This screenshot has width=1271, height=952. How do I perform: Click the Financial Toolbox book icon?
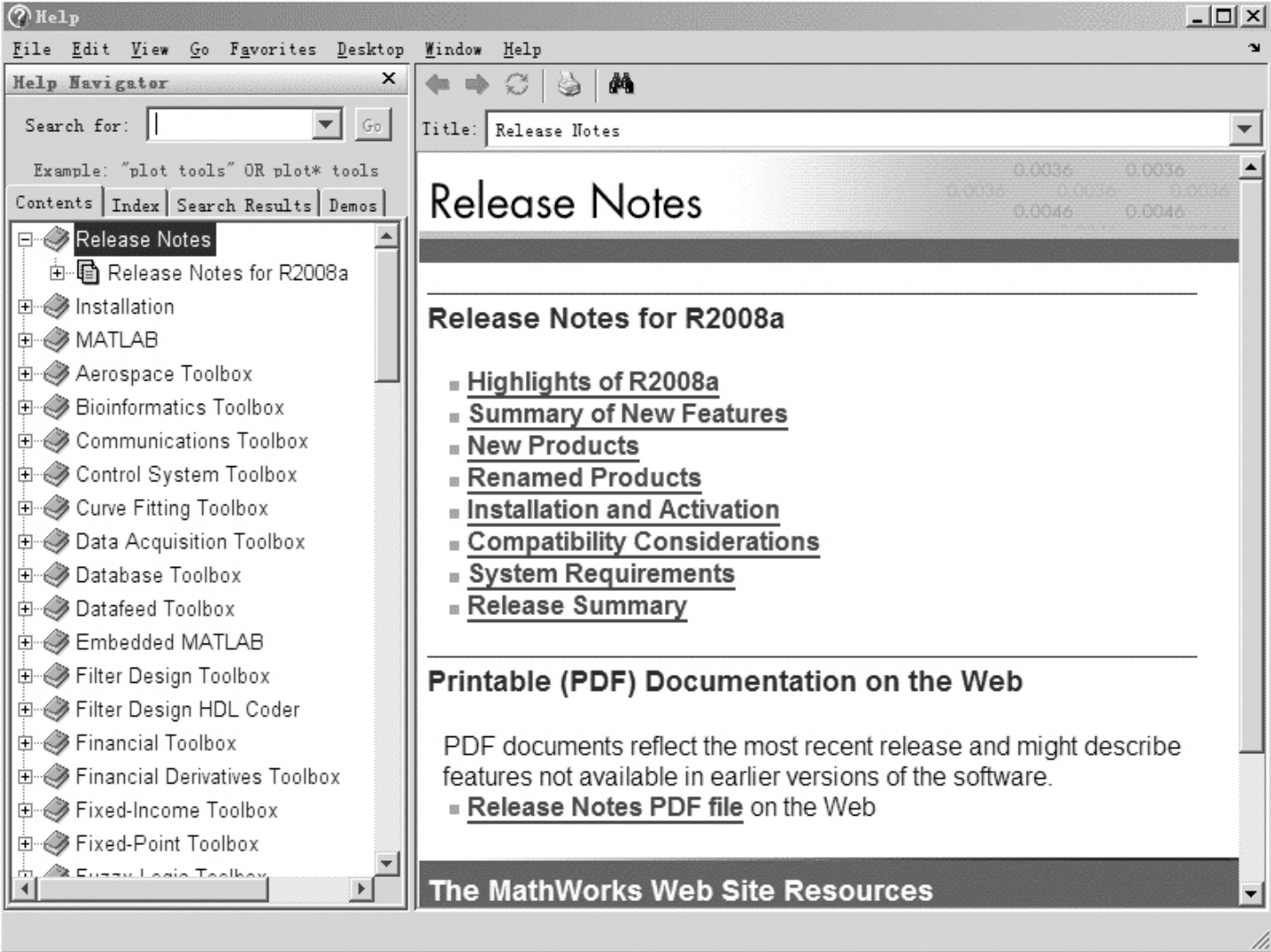click(x=56, y=743)
